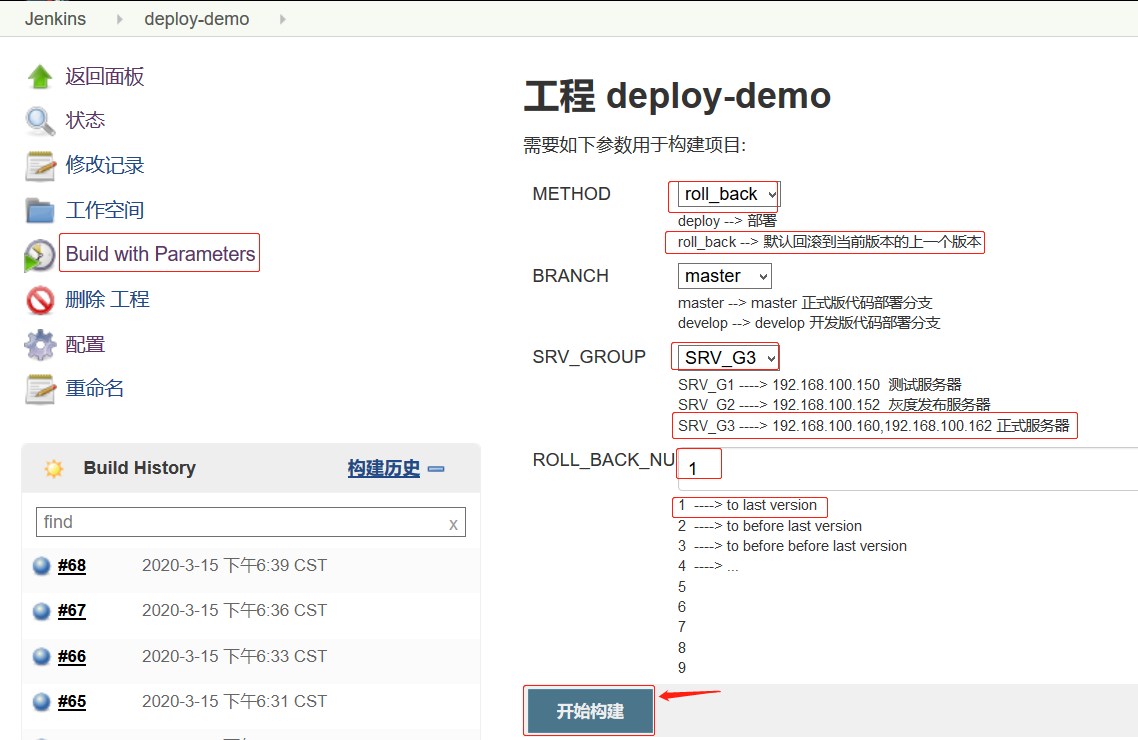The height and width of the screenshot is (740, 1138).
Task: Click timestamp 2020-3-15 下午6:31 CST
Action: 234,702
